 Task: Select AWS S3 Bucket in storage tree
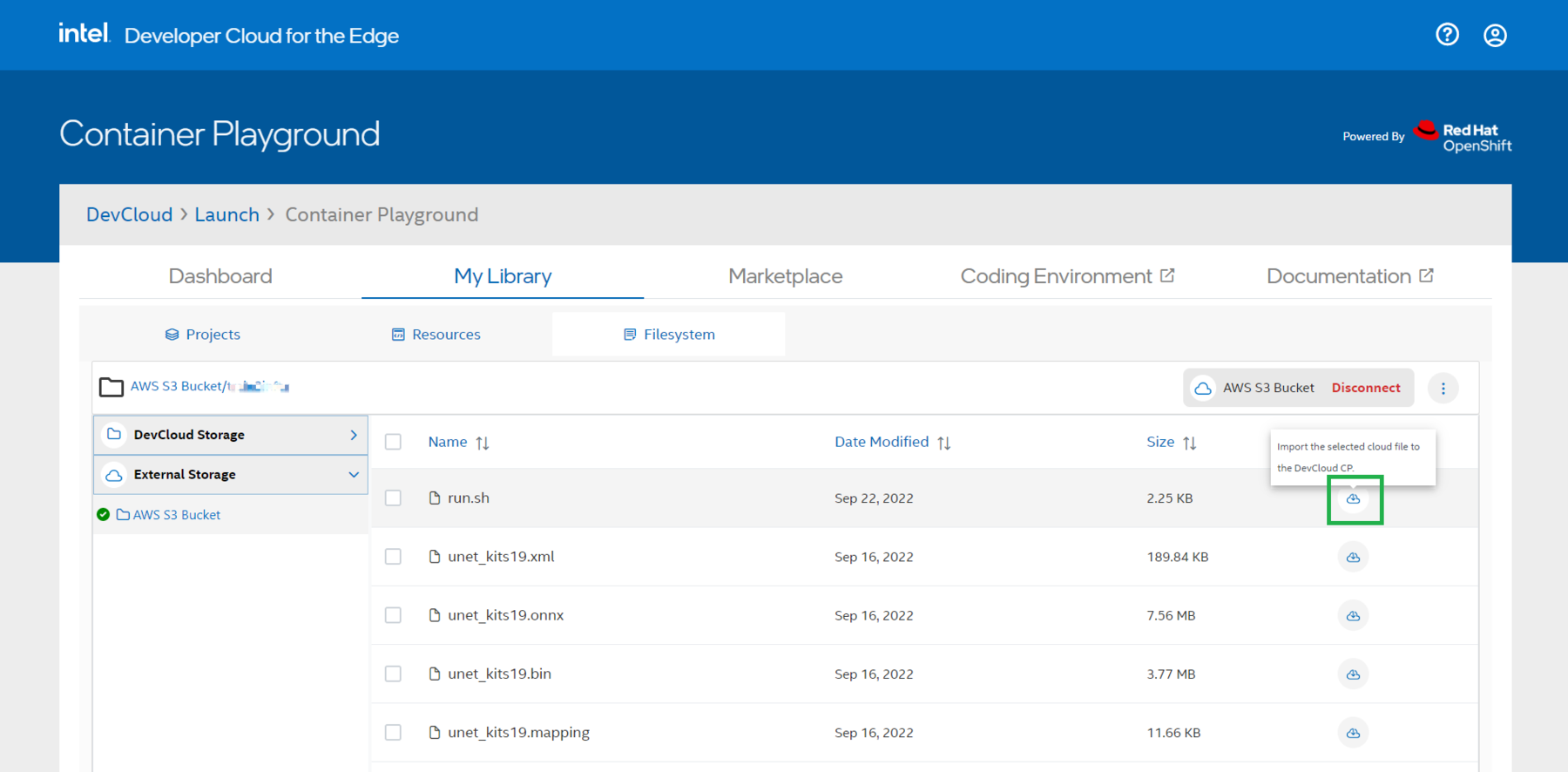pyautogui.click(x=176, y=515)
